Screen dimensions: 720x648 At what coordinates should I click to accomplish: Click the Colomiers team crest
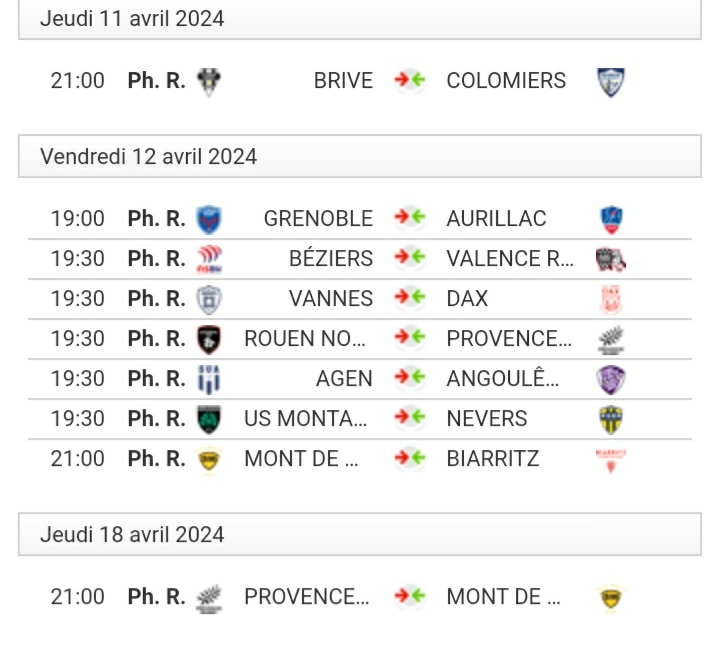[x=611, y=82]
